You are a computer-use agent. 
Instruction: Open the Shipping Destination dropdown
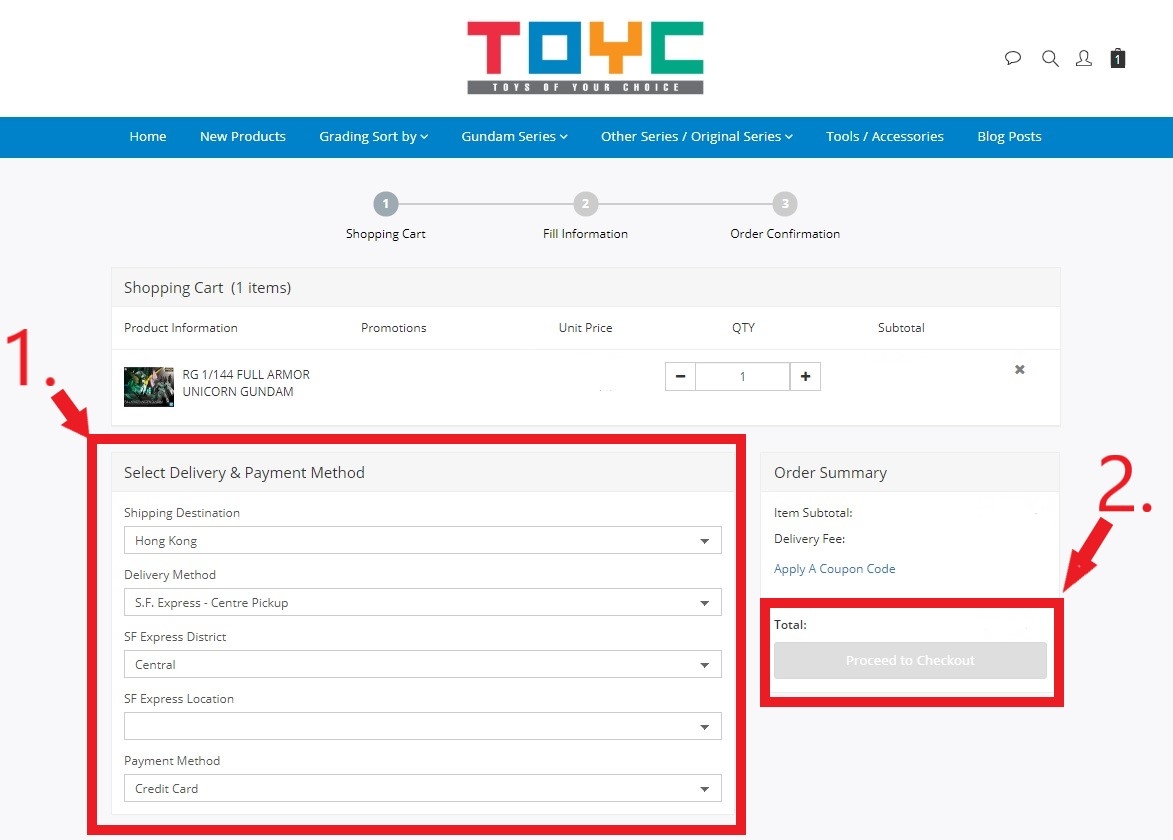(422, 541)
